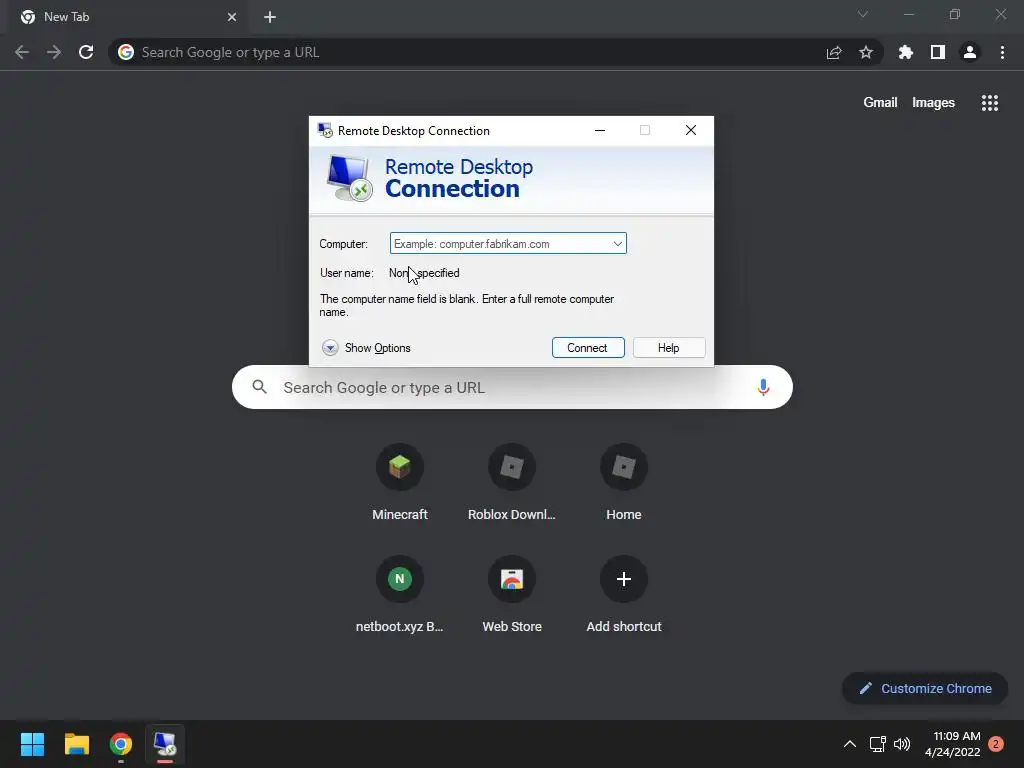Screen dimensions: 1024x768
Task: Click Remote Desktop icon in taskbar
Action: [165, 744]
